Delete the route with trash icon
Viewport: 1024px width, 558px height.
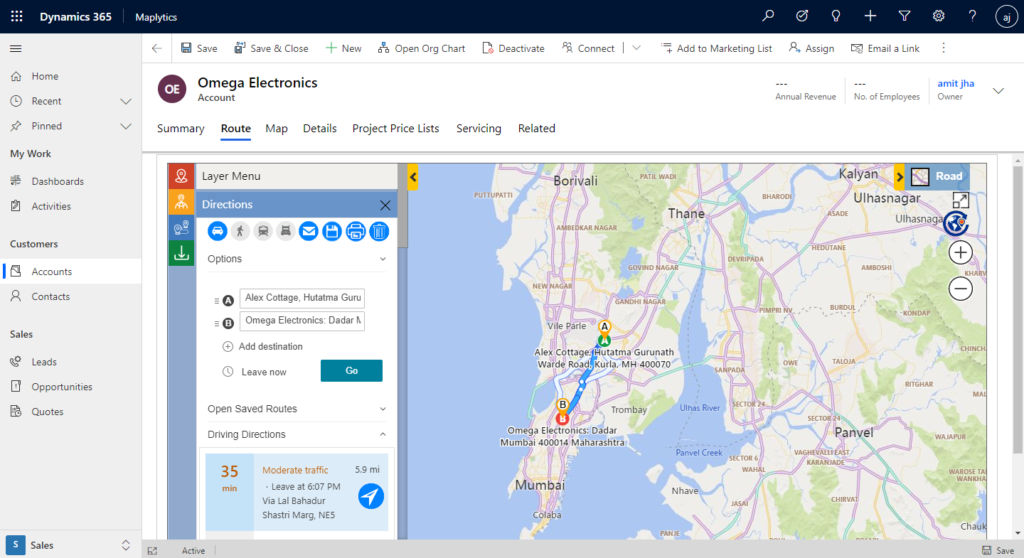coord(379,231)
